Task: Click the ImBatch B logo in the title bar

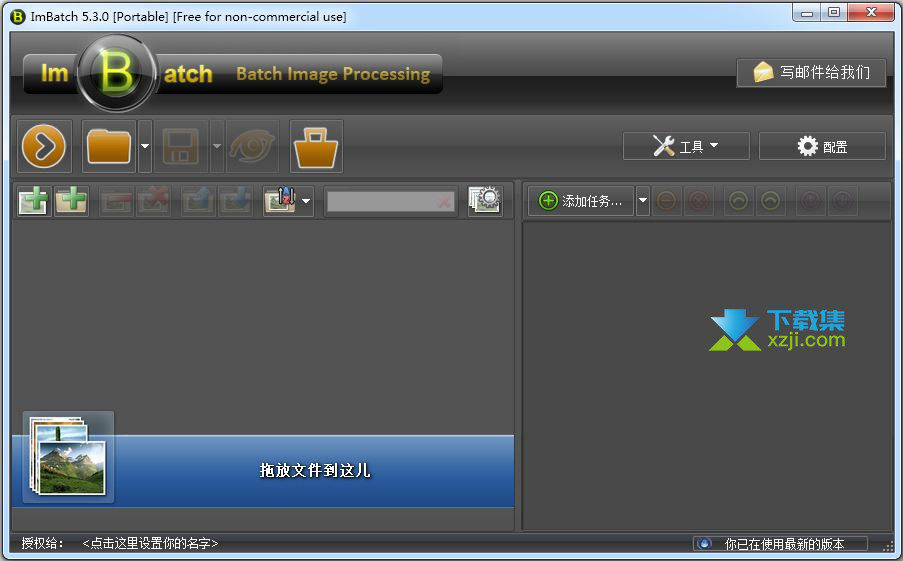Action: (x=18, y=17)
